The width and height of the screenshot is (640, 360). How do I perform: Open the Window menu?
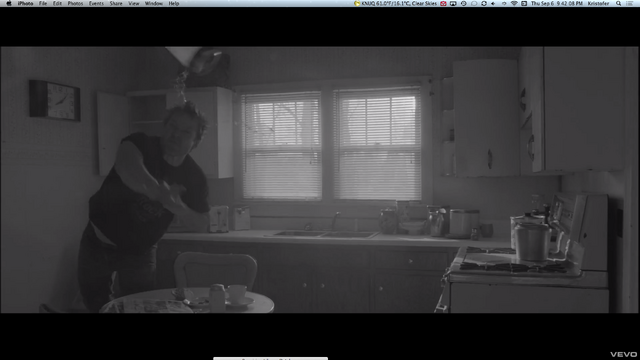pos(154,3)
